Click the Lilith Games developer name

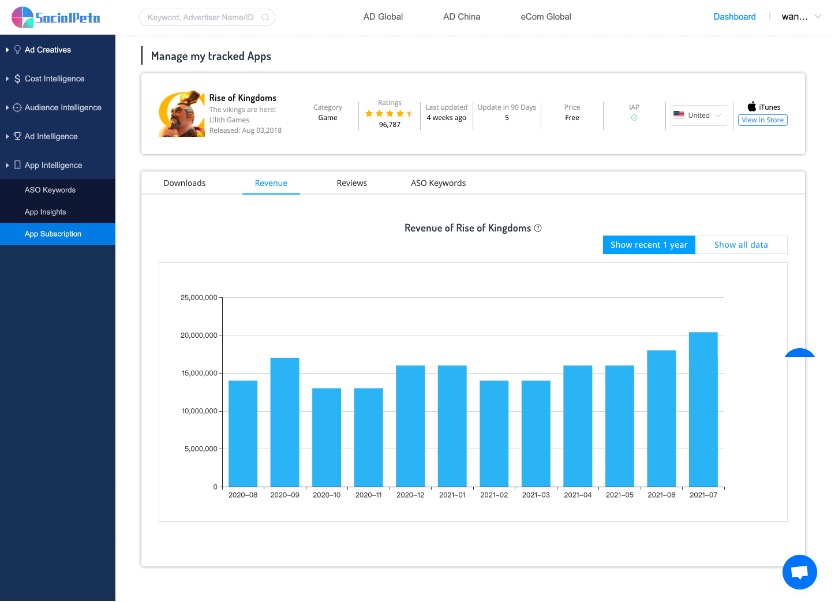(229, 120)
